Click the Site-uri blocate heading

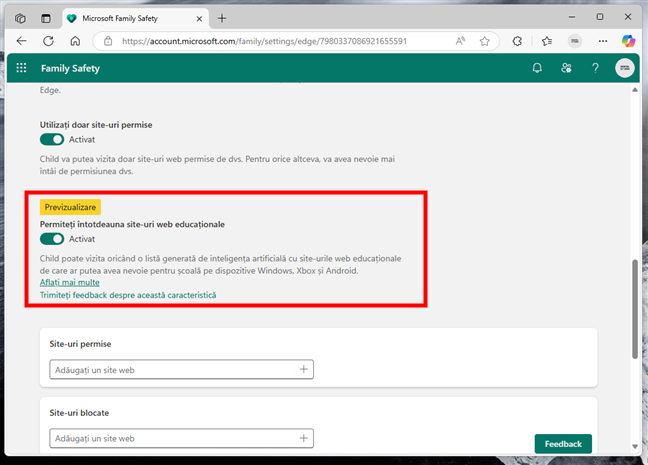[x=79, y=413]
